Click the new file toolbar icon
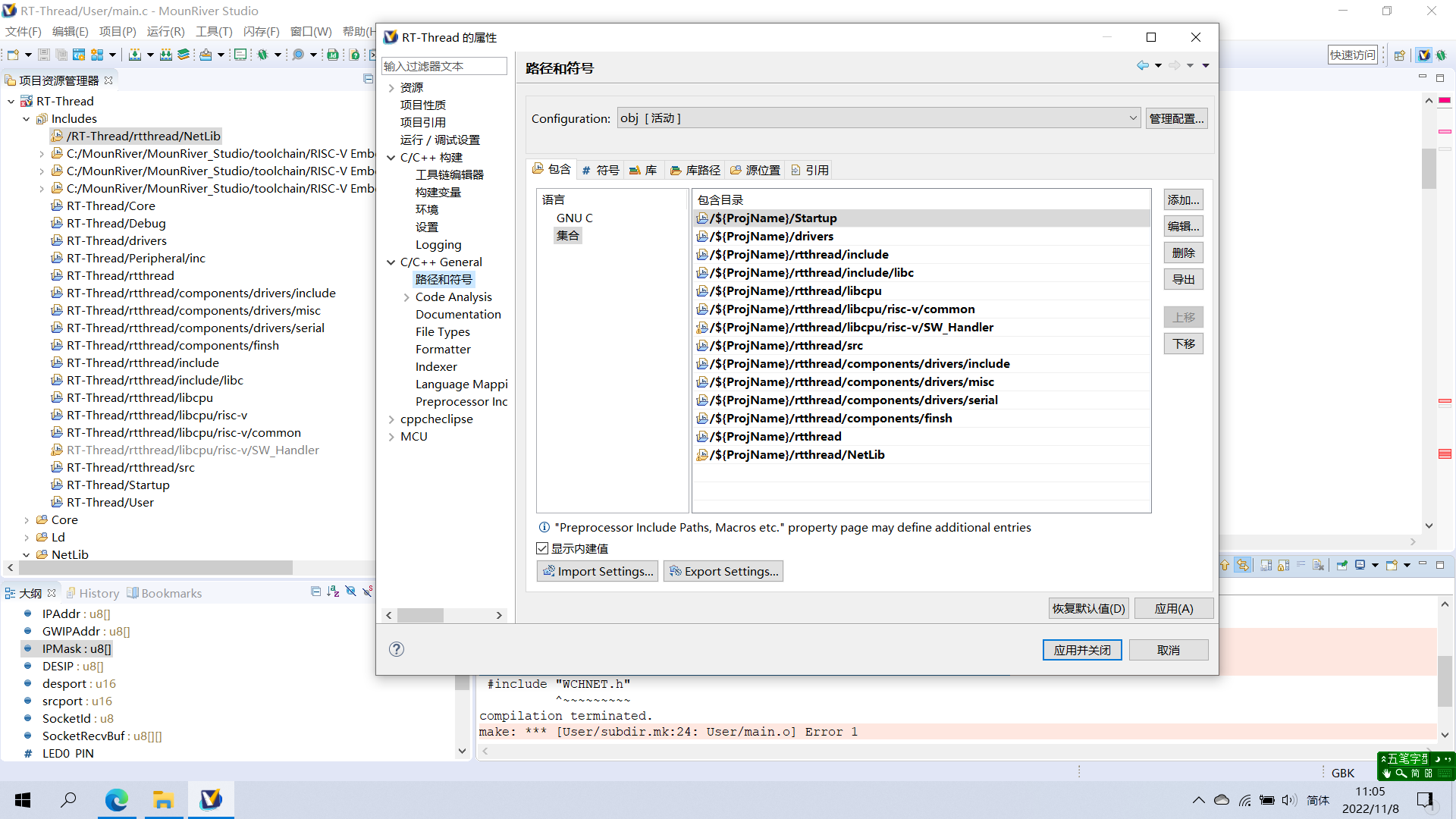The height and width of the screenshot is (819, 1456). pyautogui.click(x=13, y=55)
